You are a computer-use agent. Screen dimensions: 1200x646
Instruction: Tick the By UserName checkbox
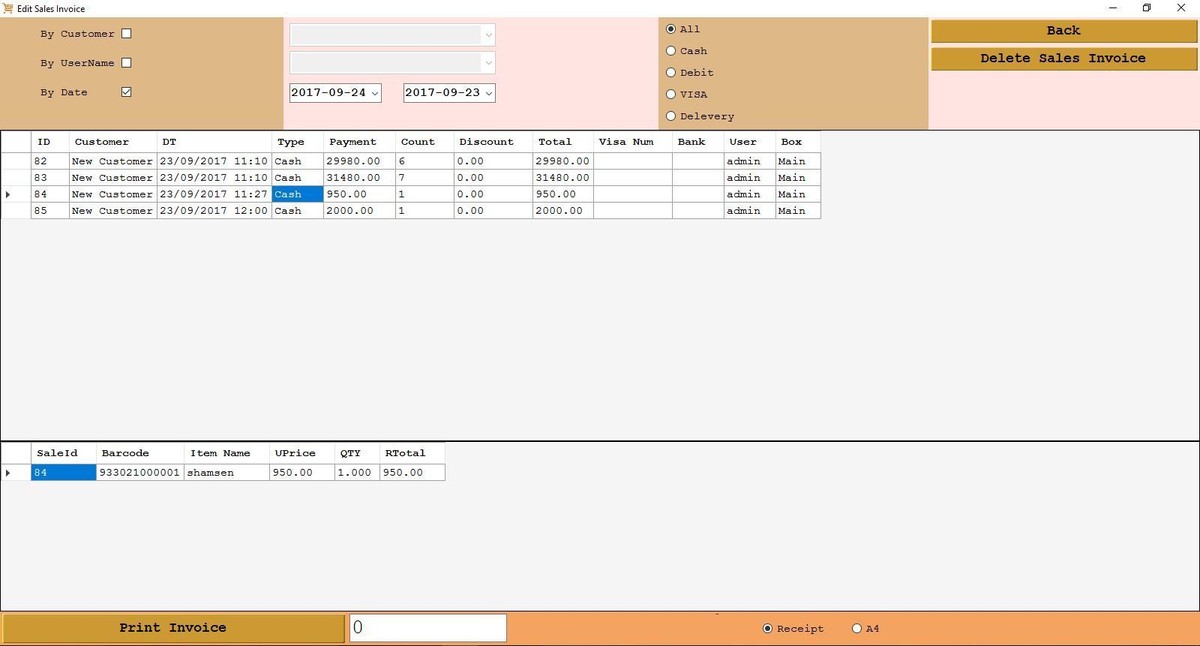click(126, 63)
